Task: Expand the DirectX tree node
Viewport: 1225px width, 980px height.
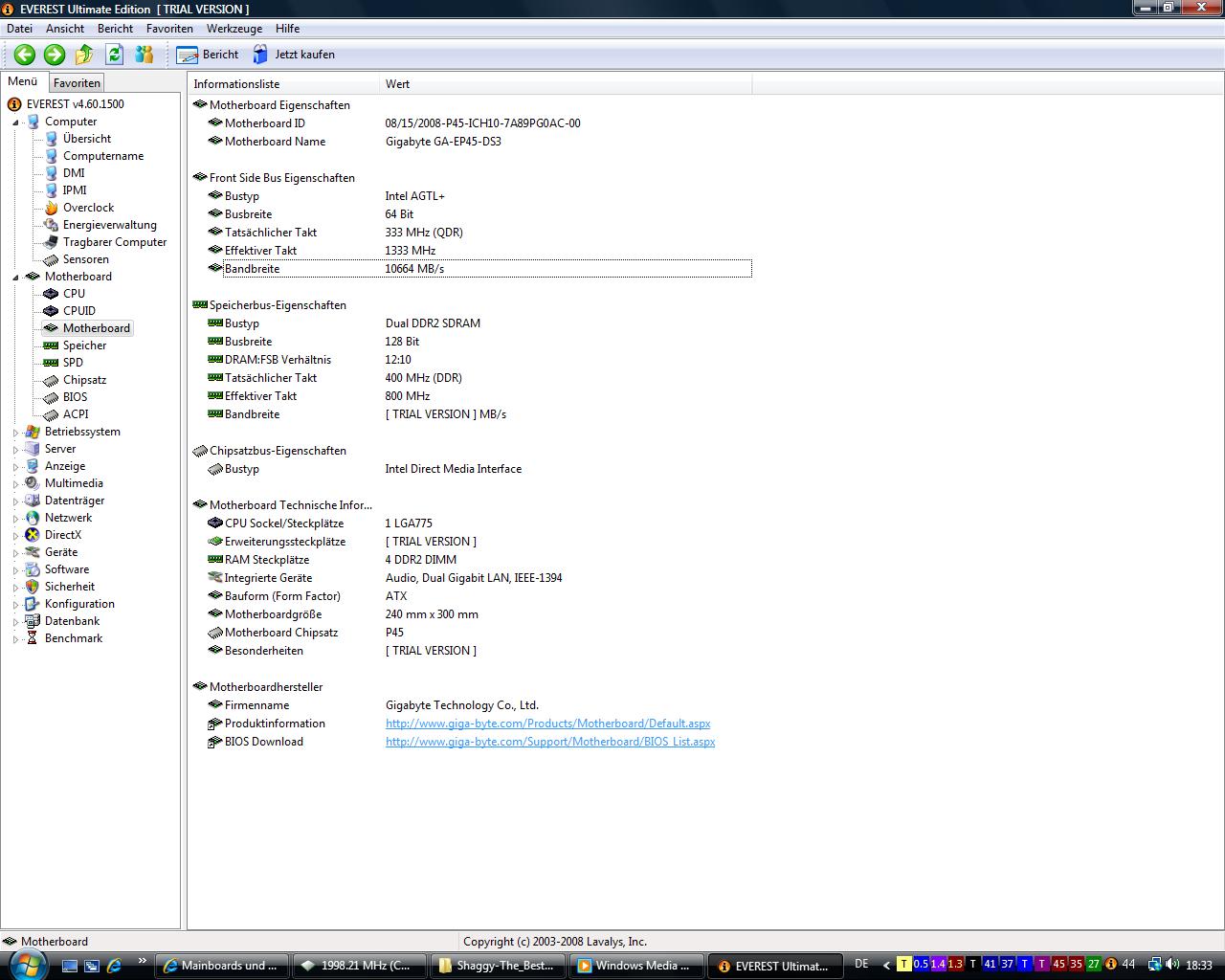Action: (15, 536)
